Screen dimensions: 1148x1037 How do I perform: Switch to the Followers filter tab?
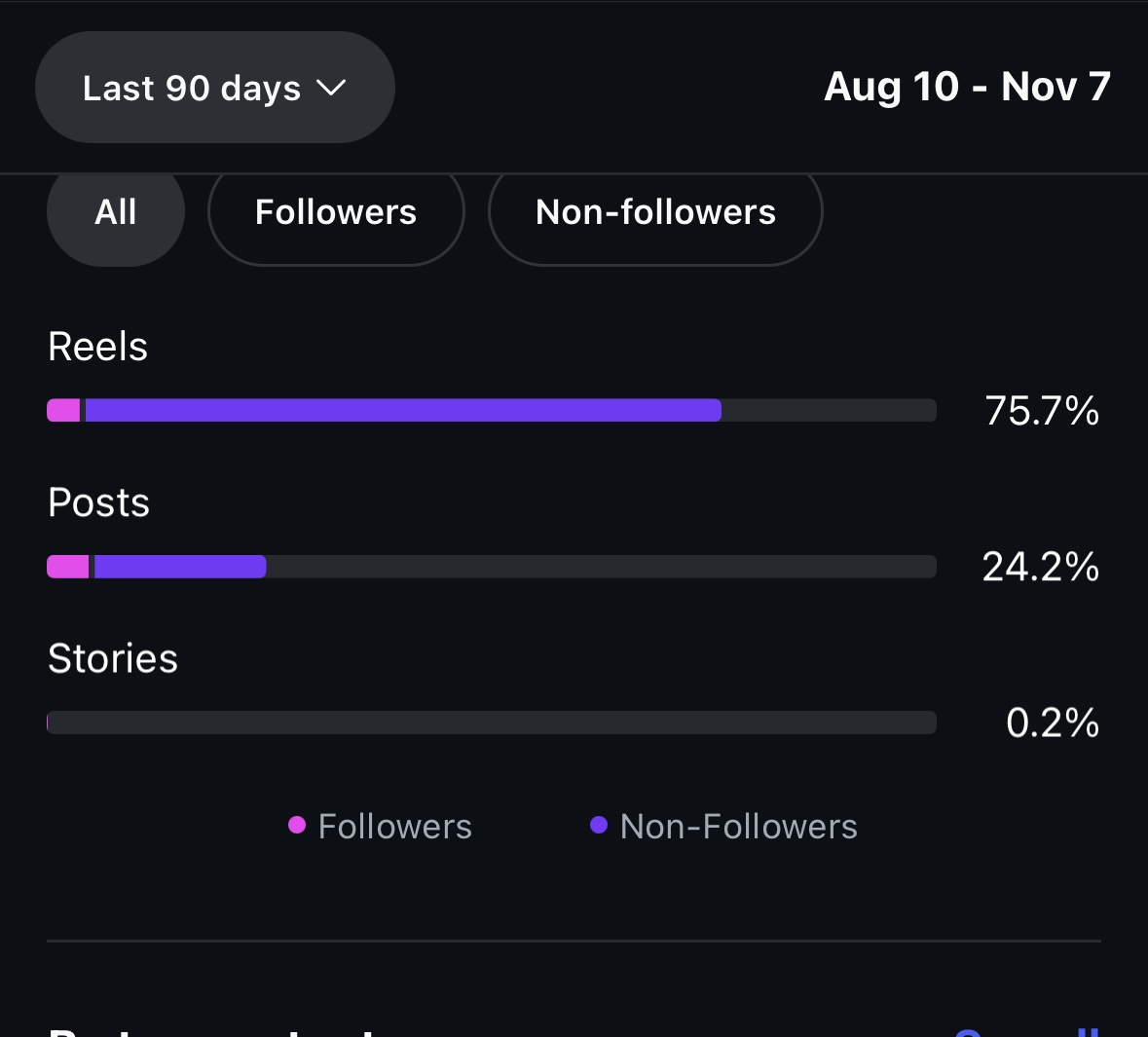tap(336, 212)
